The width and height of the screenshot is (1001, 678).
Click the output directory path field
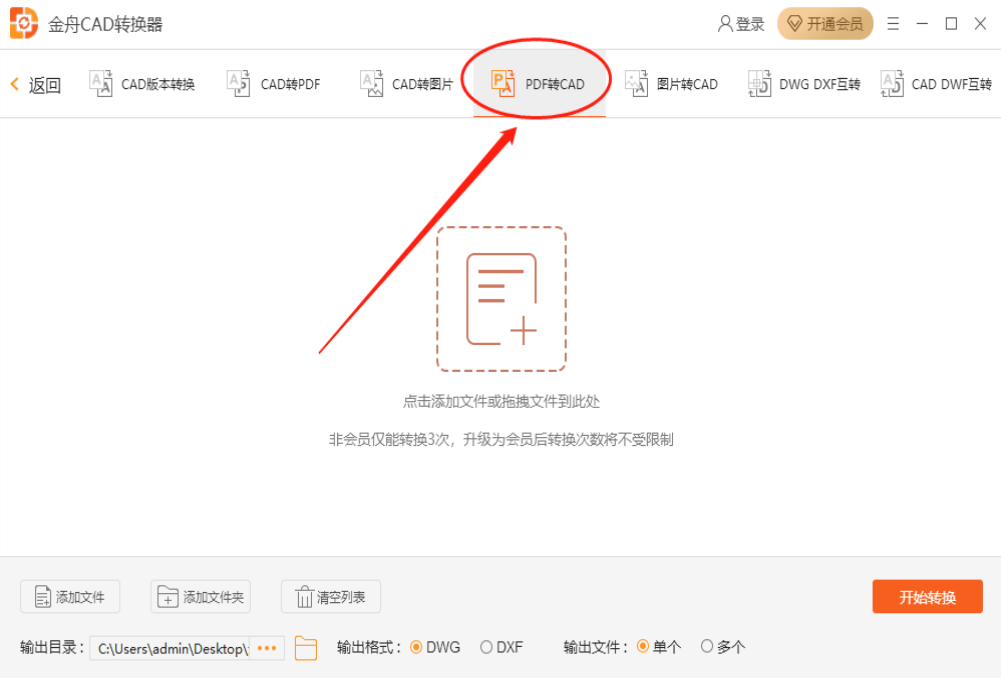(x=170, y=648)
